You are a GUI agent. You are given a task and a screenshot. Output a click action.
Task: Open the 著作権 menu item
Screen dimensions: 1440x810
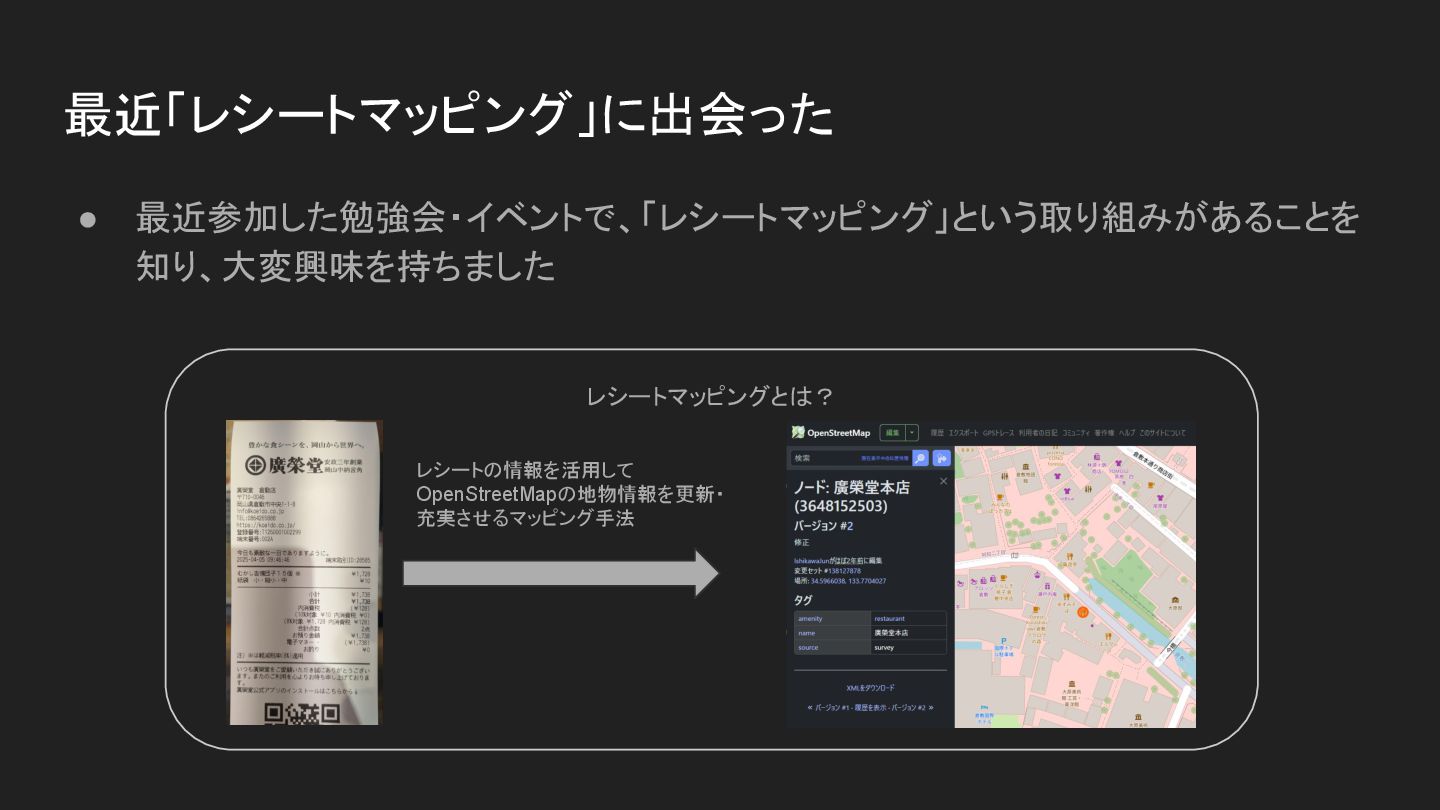1104,433
